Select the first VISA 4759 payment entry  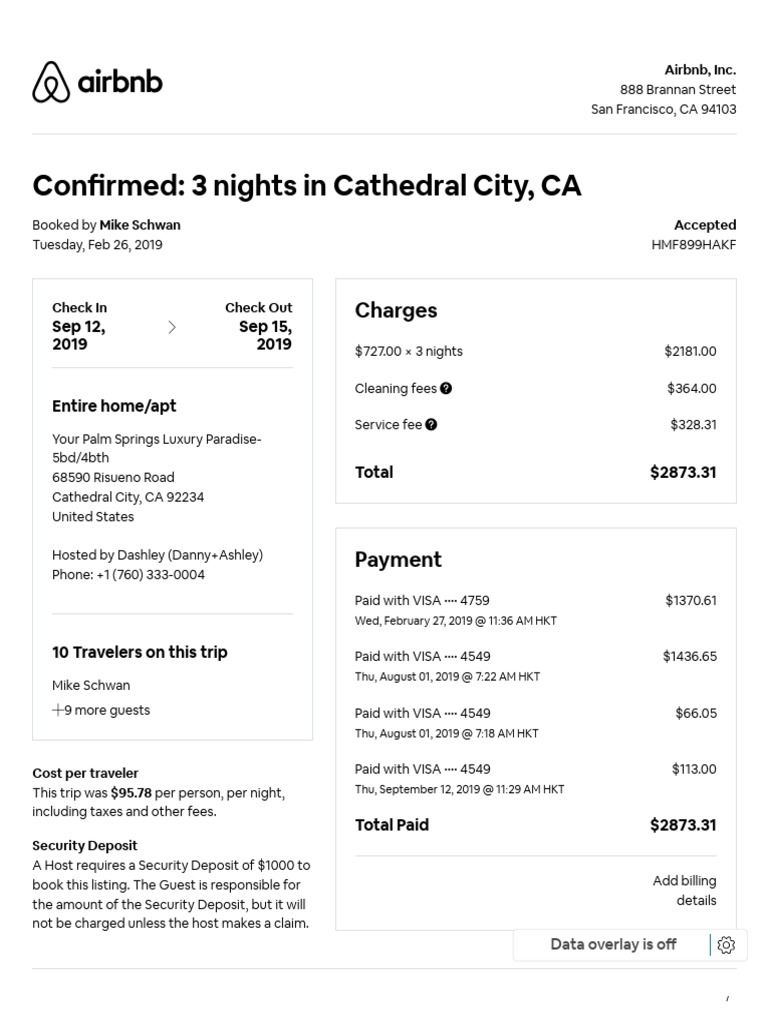(x=422, y=601)
